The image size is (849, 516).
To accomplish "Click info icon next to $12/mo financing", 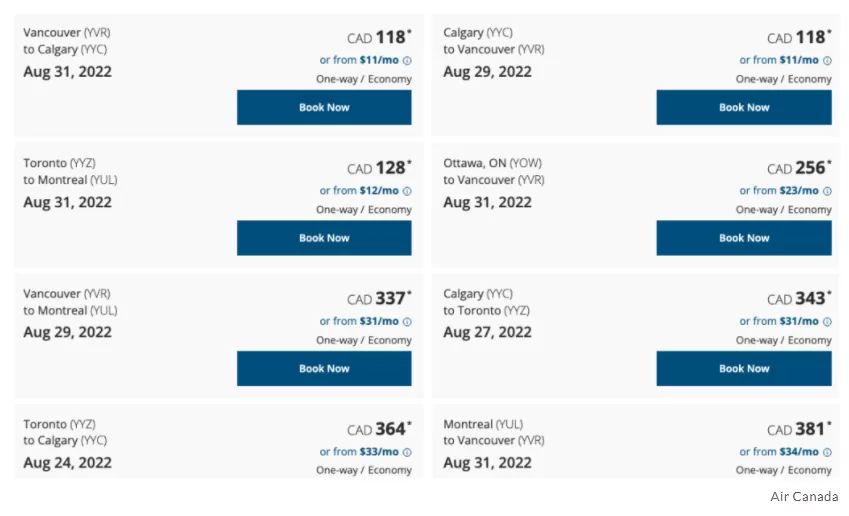I will click(407, 191).
